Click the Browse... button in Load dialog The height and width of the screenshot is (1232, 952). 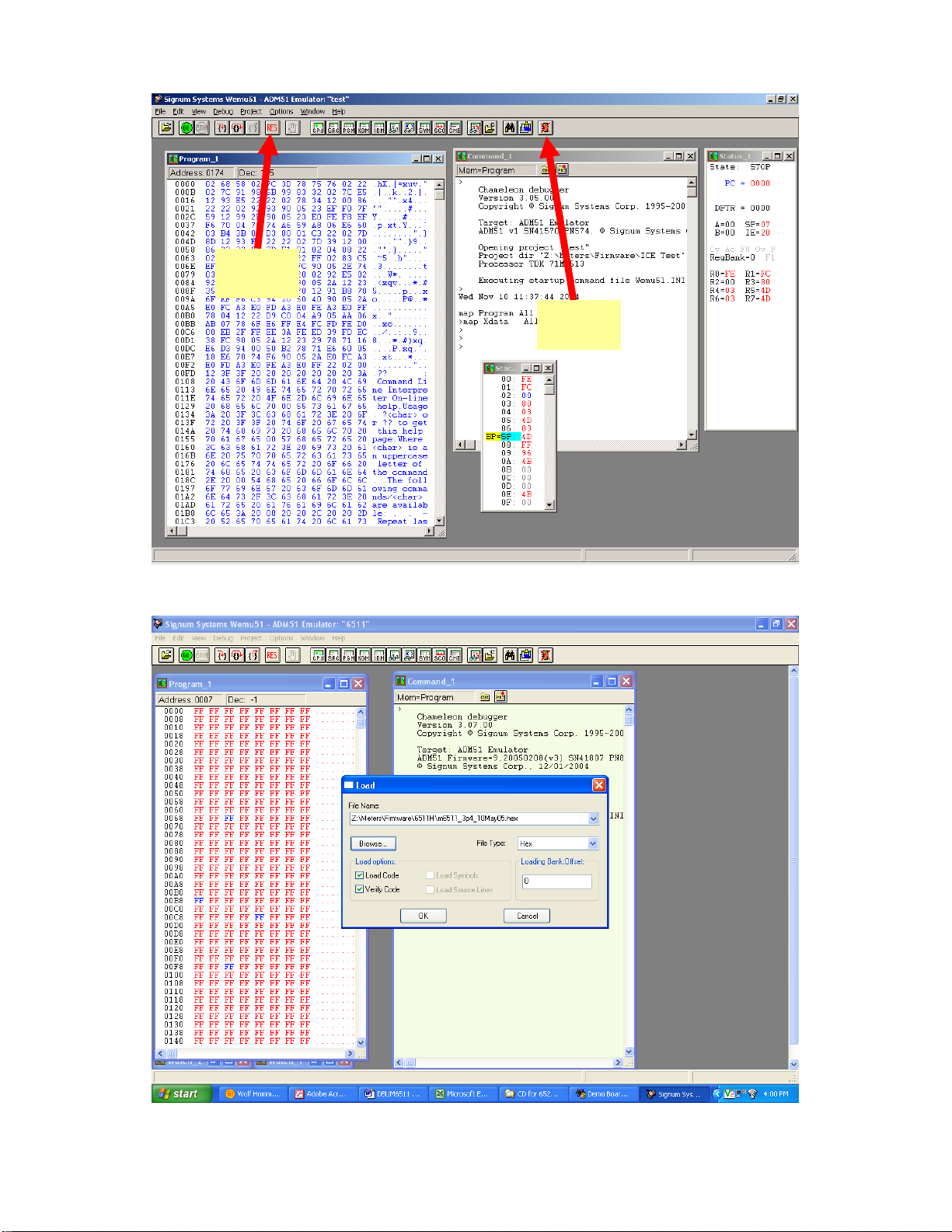(x=373, y=843)
